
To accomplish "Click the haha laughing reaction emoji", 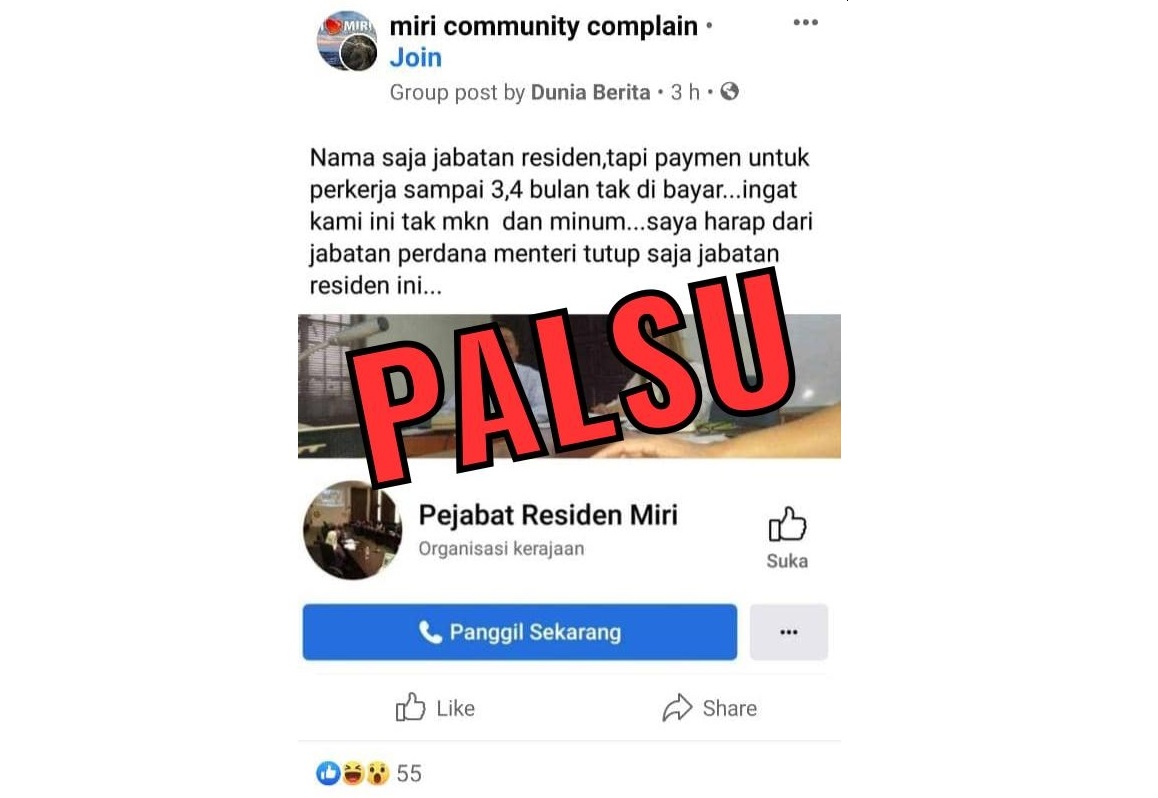I will [x=353, y=773].
